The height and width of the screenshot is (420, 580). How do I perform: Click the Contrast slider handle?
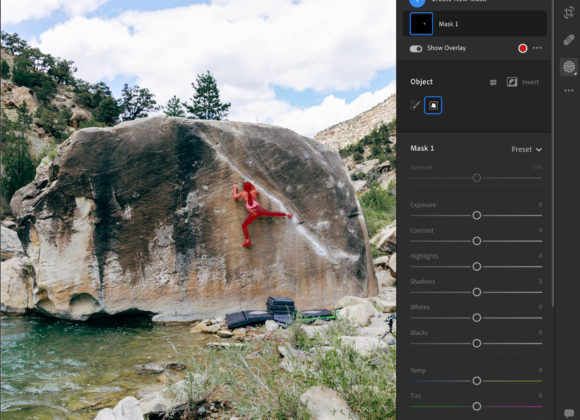(x=477, y=241)
